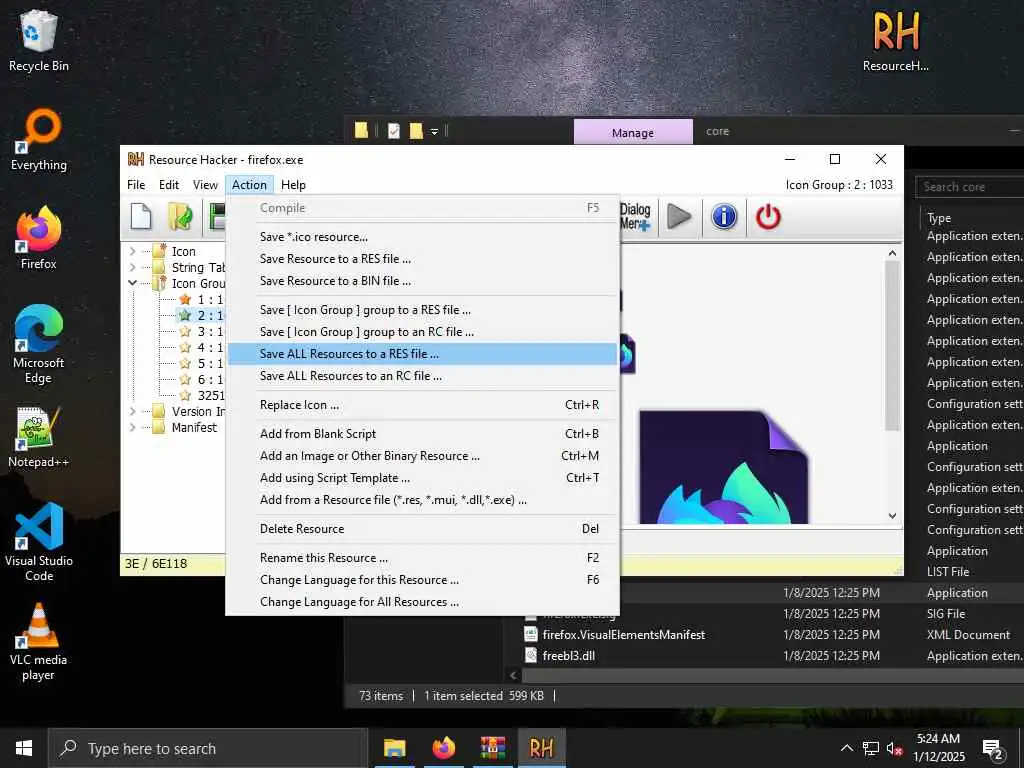Select the Manage tab in Explorer
The height and width of the screenshot is (768, 1024).
tap(633, 133)
